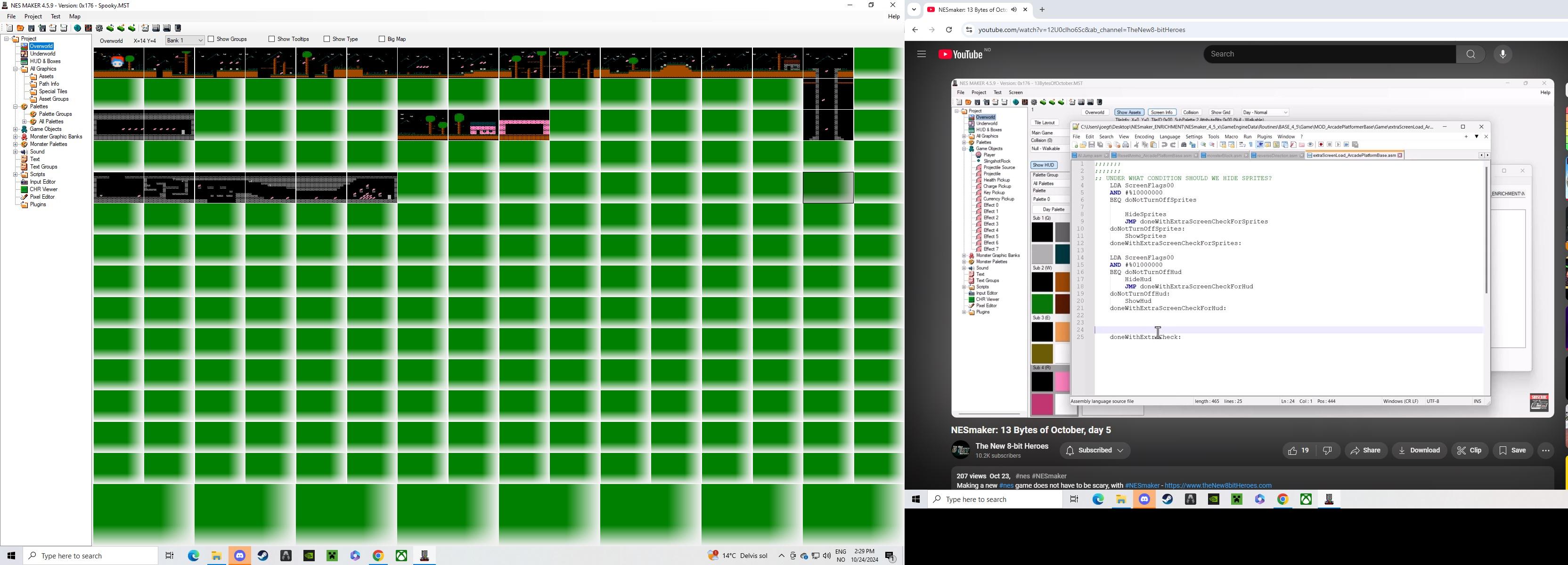The width and height of the screenshot is (1568, 565).
Task: Open the Map menu in NES MAKER
Action: click(x=75, y=16)
